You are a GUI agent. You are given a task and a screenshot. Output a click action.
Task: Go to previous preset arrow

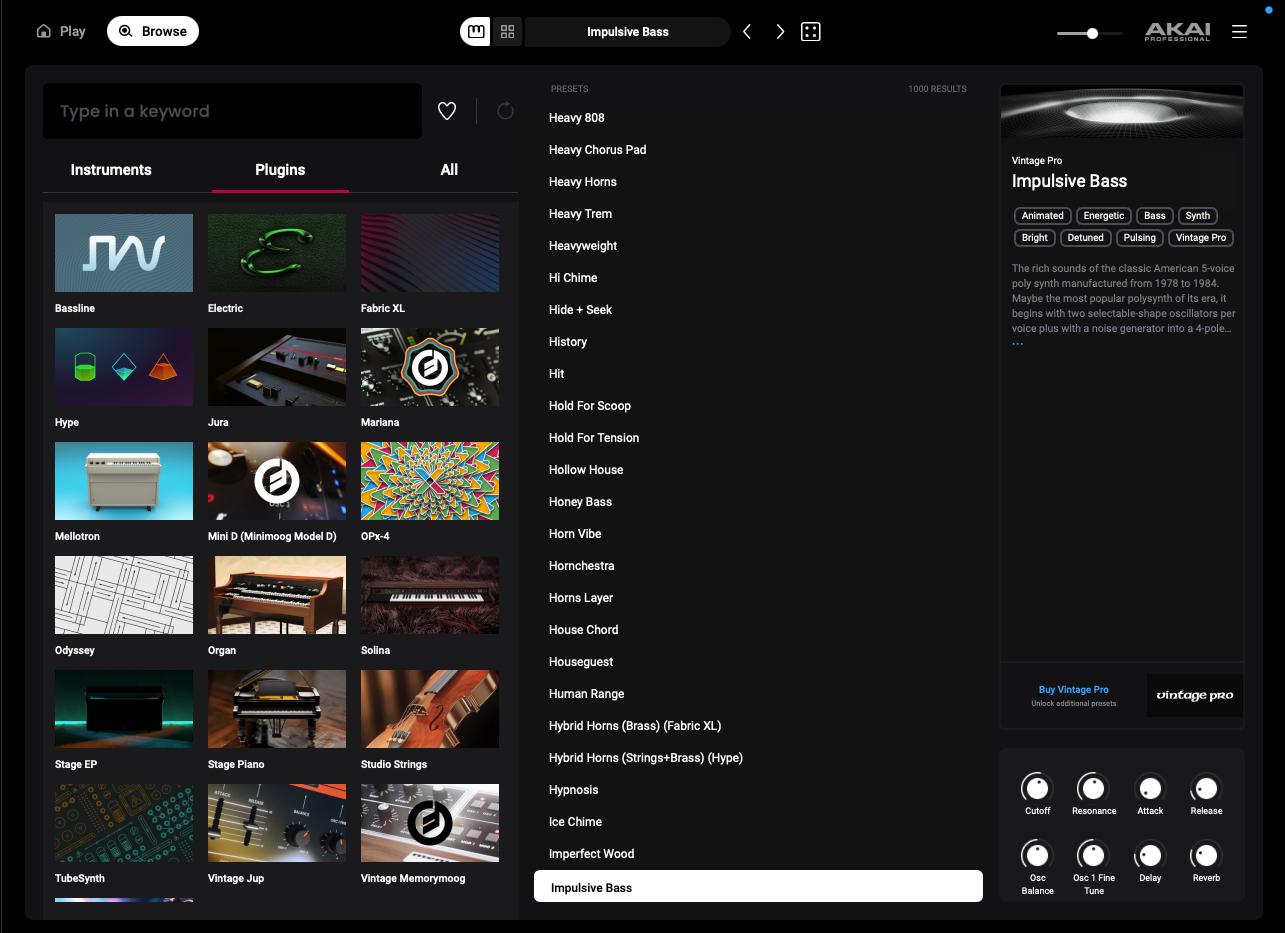pos(747,32)
